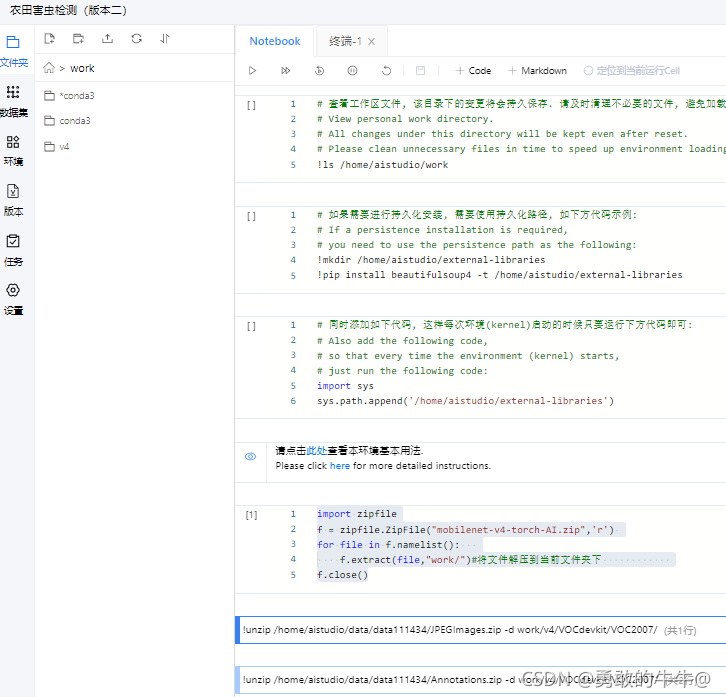The width and height of the screenshot is (726, 697).
Task: Switch to the 终端-1 terminal tab
Action: point(345,41)
